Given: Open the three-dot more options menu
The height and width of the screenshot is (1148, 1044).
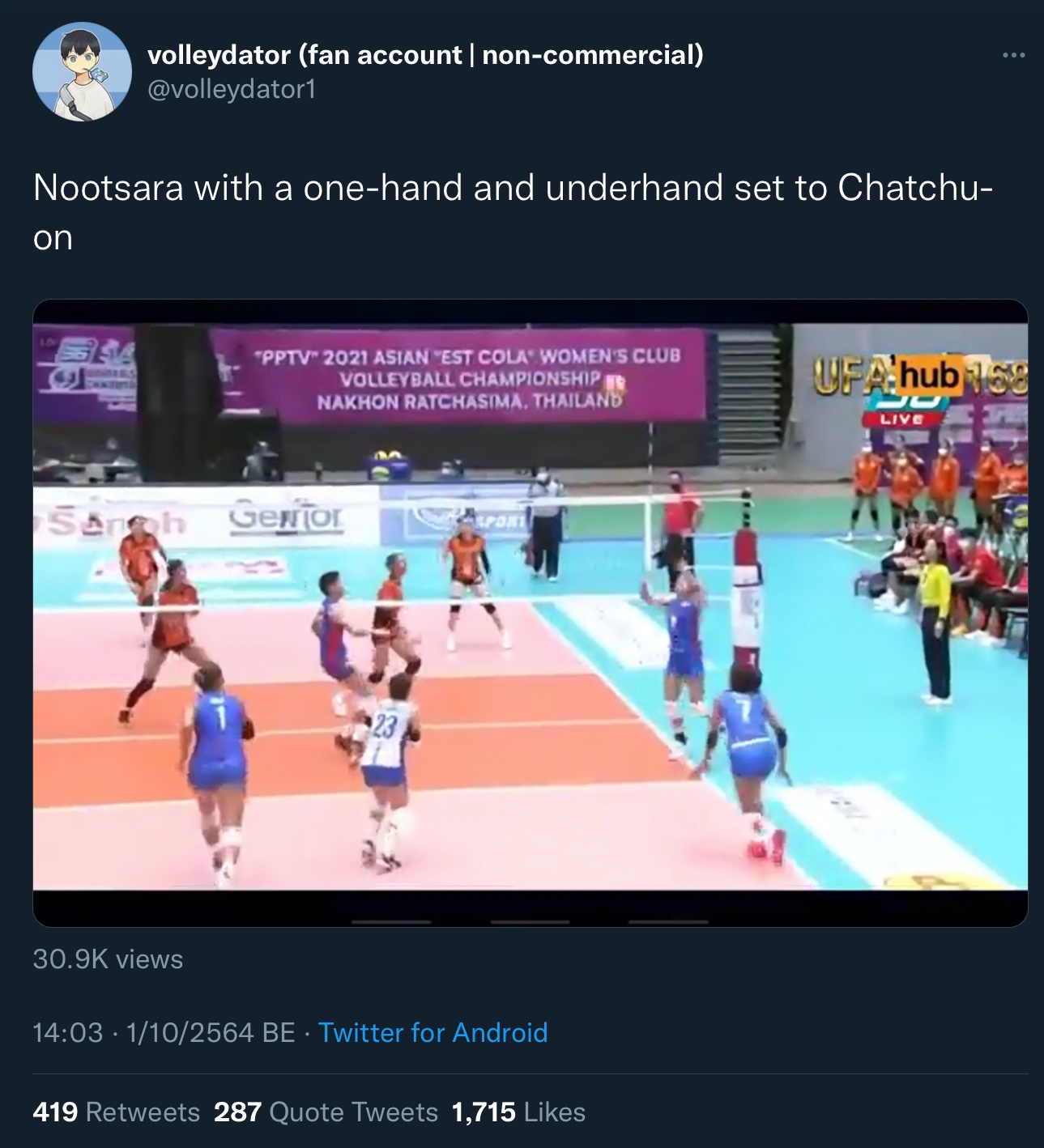Looking at the screenshot, I should tap(1013, 55).
